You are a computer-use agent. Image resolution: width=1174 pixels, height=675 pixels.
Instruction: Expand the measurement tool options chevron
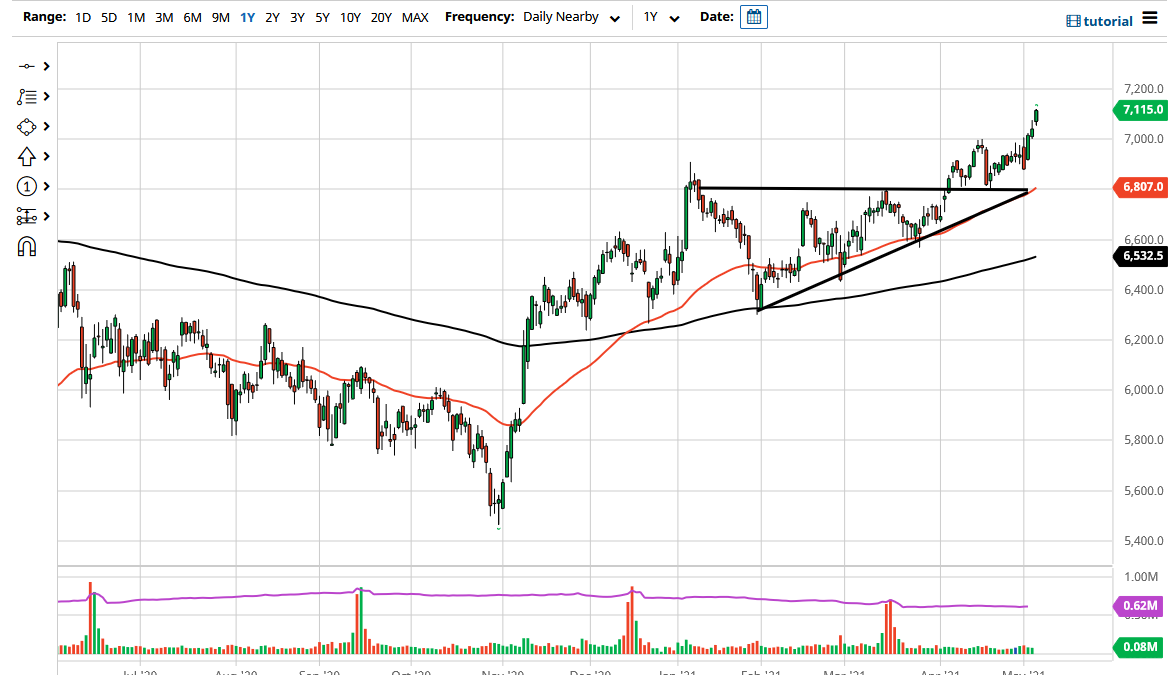tap(45, 215)
